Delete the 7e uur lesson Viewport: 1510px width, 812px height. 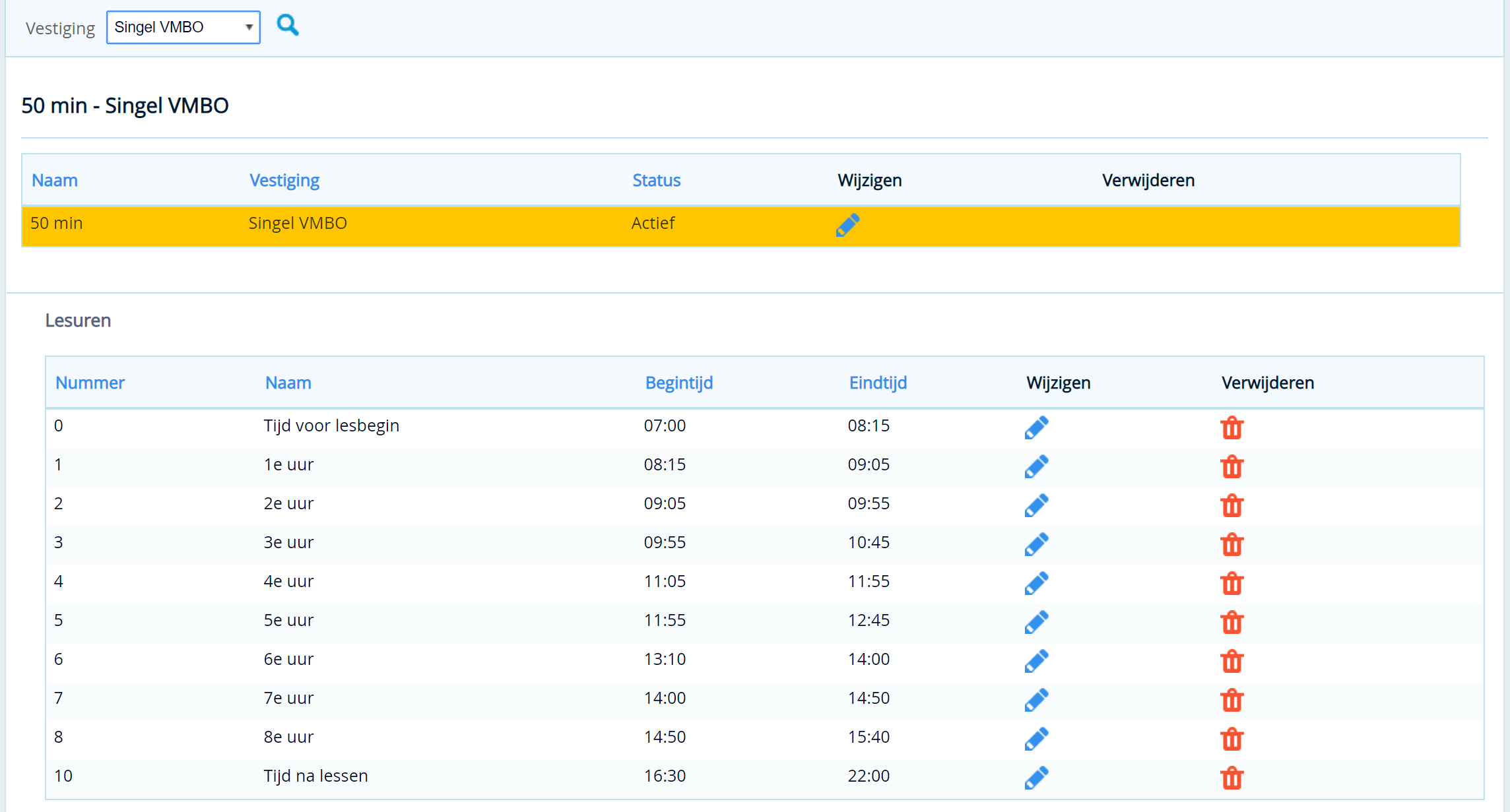(1231, 701)
